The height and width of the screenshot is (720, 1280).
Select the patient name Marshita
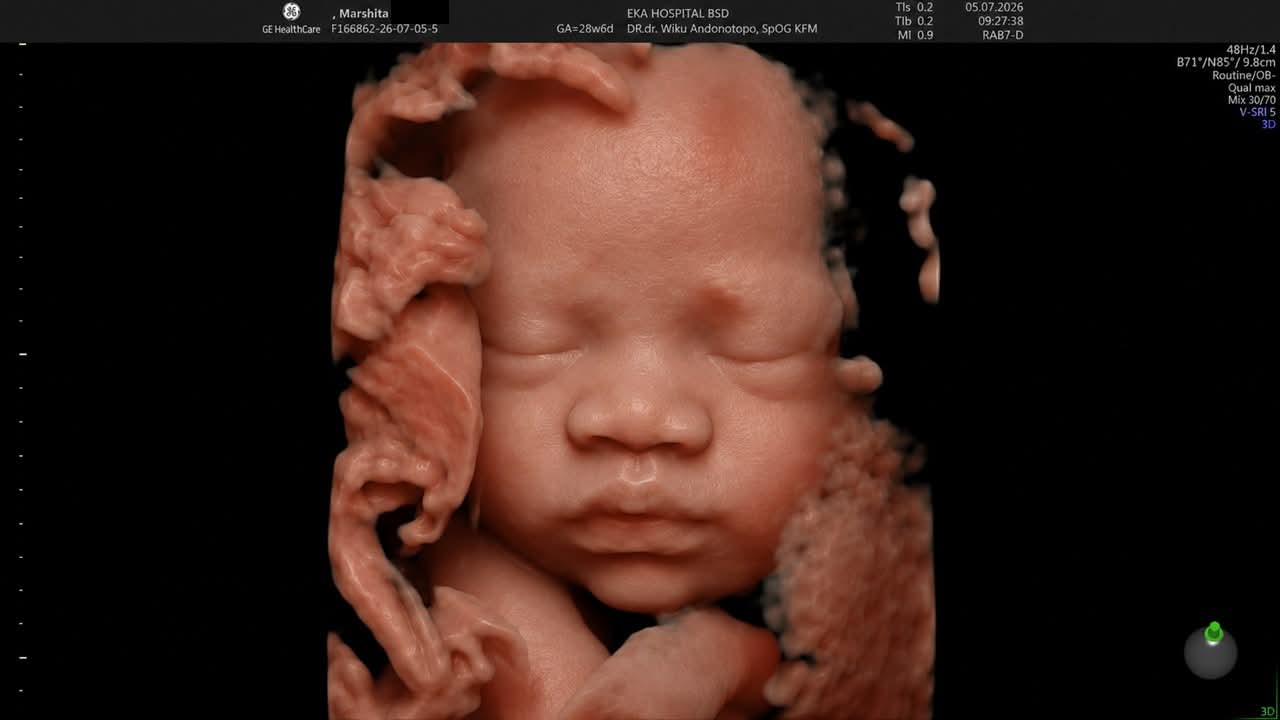(x=364, y=13)
